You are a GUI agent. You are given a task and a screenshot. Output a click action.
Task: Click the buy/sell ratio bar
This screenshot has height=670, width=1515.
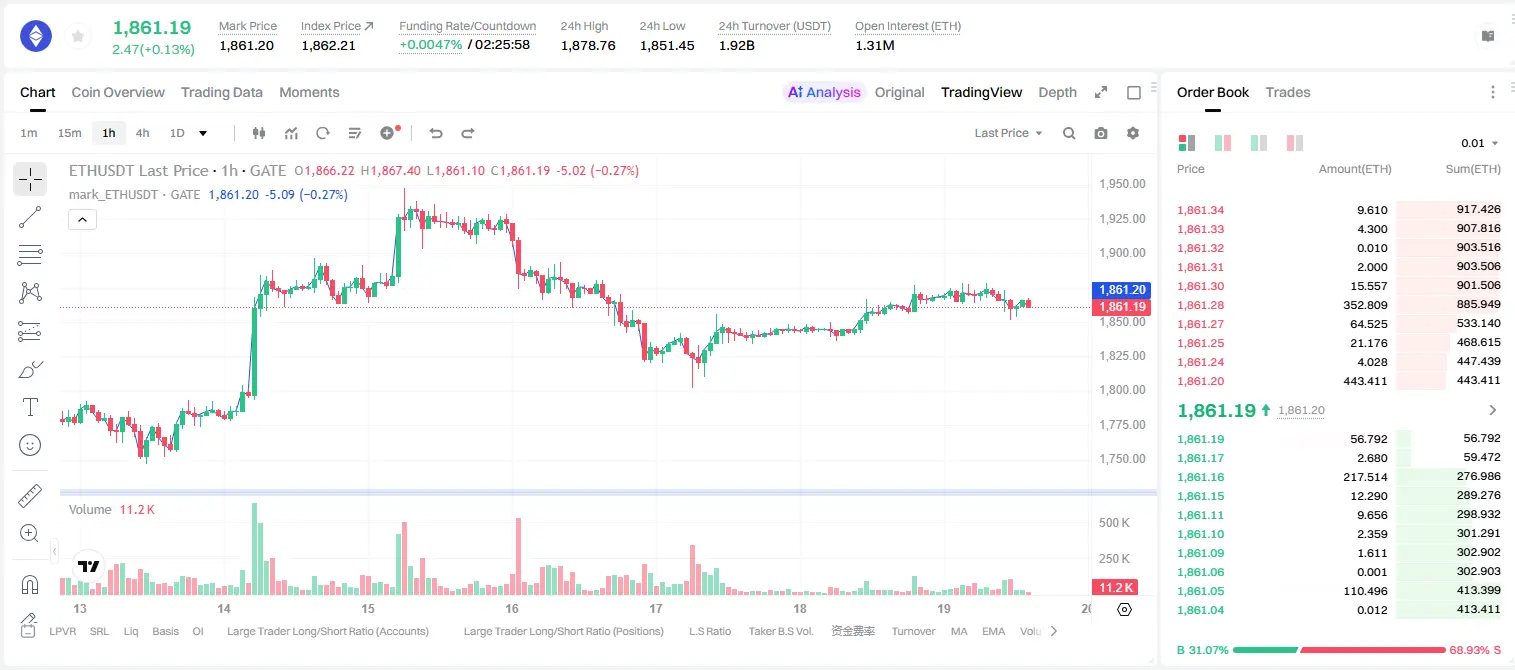[x=1339, y=650]
